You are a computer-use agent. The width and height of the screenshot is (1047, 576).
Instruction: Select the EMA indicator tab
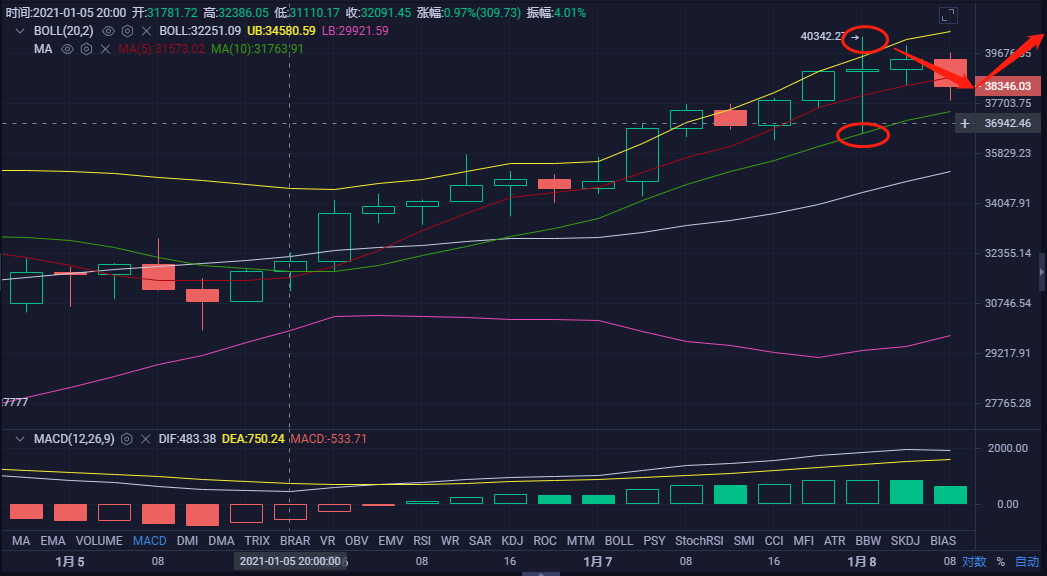(x=53, y=541)
